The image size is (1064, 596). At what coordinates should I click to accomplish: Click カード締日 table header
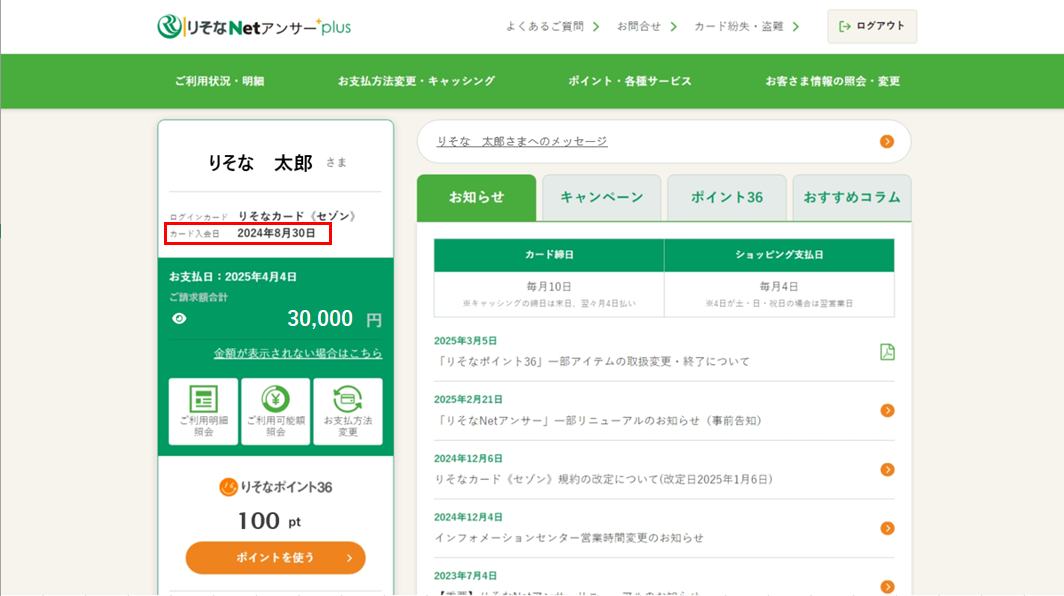[549, 255]
